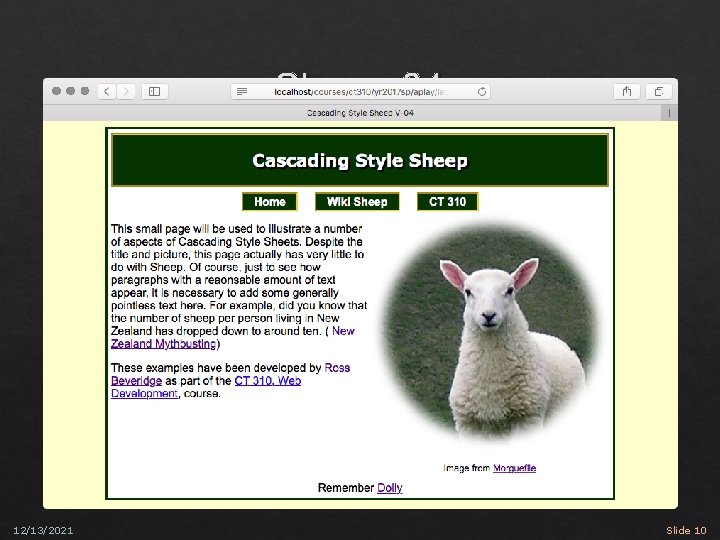Open the Home navigation button

click(270, 202)
